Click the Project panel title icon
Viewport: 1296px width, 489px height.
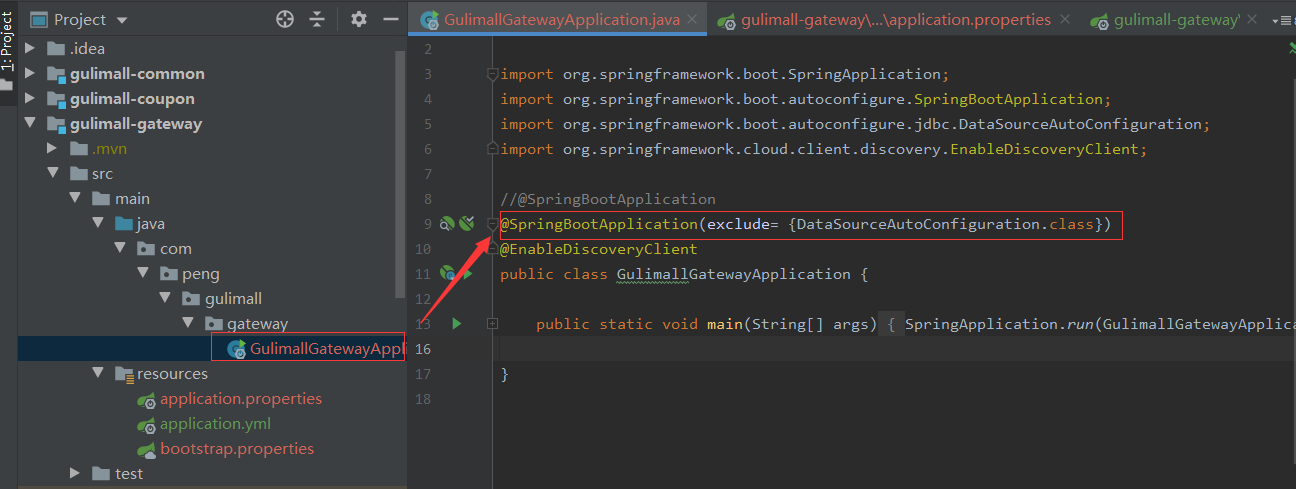coord(39,20)
